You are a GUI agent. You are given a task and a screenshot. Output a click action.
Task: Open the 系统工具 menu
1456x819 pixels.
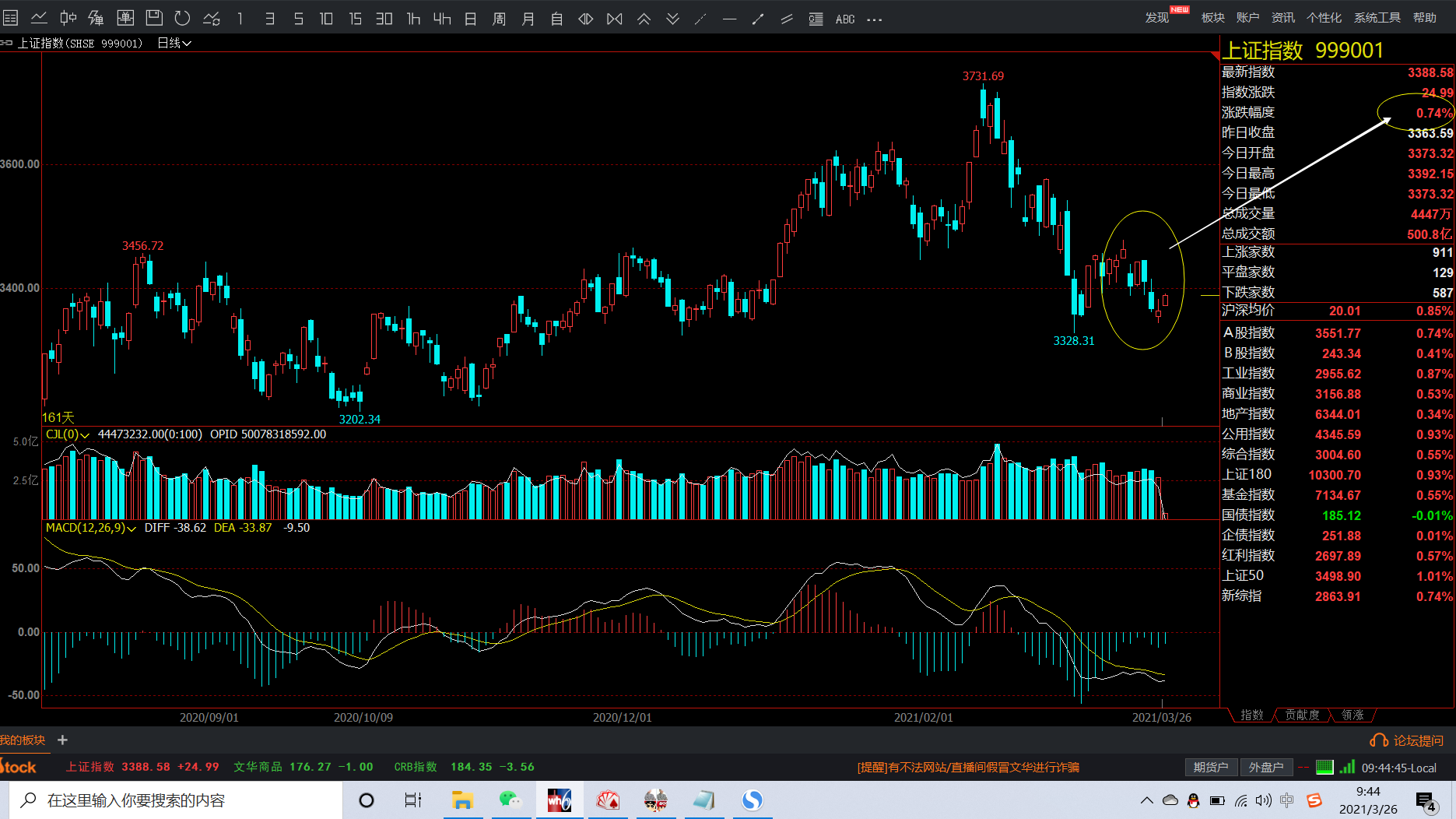tap(1377, 18)
